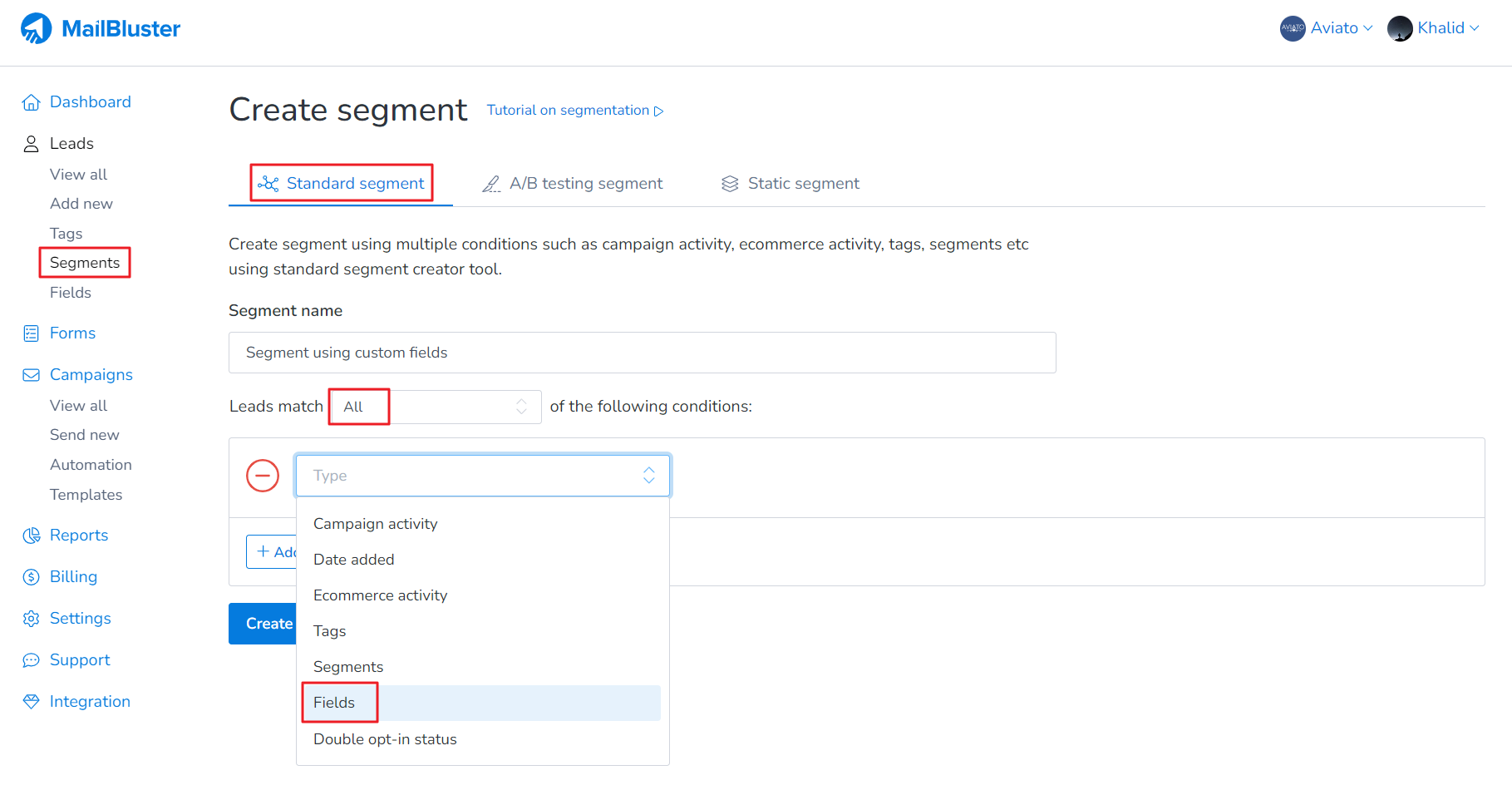Select the Forms icon
The width and height of the screenshot is (1512, 790).
coord(31,333)
